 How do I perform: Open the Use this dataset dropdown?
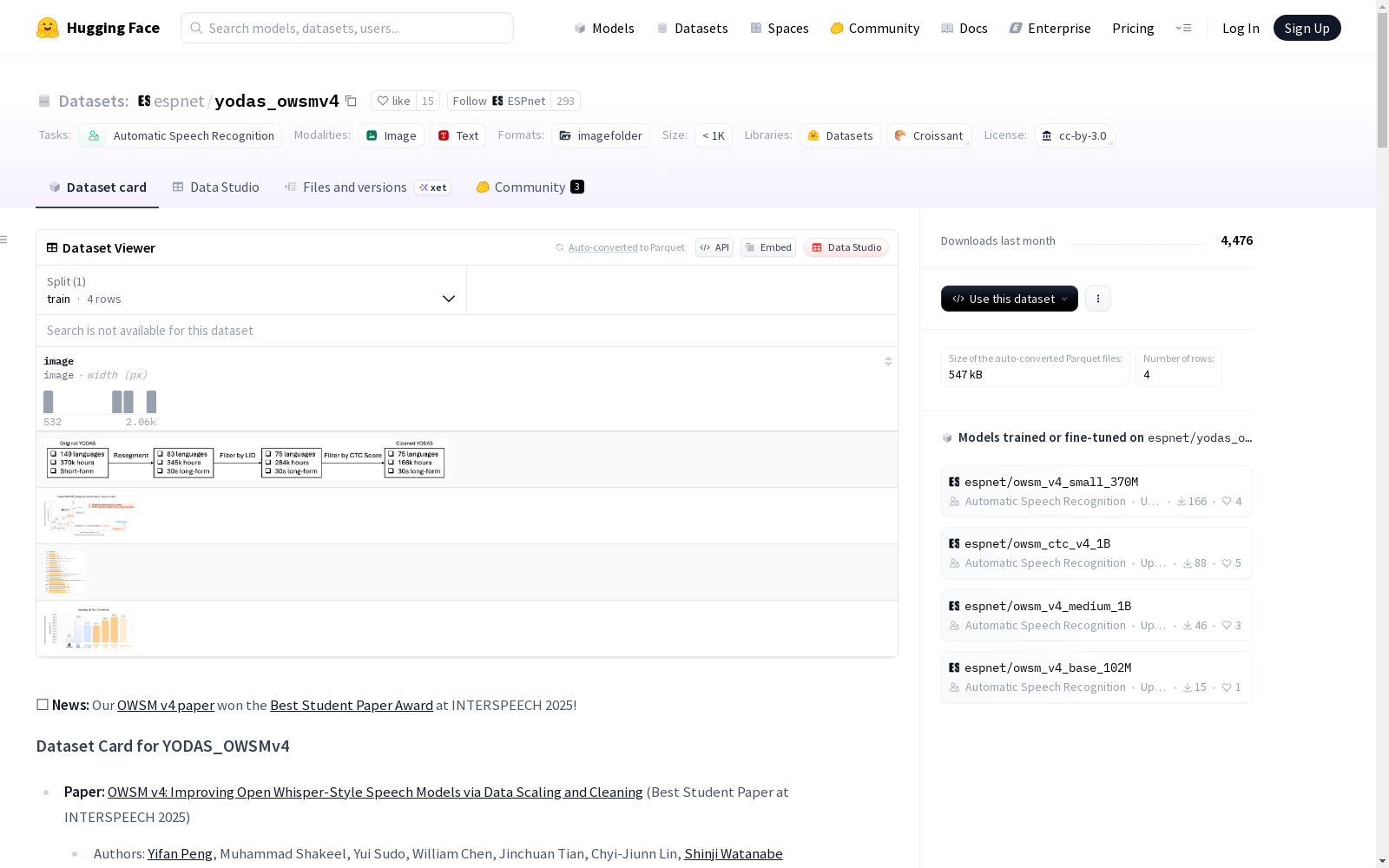1010,299
